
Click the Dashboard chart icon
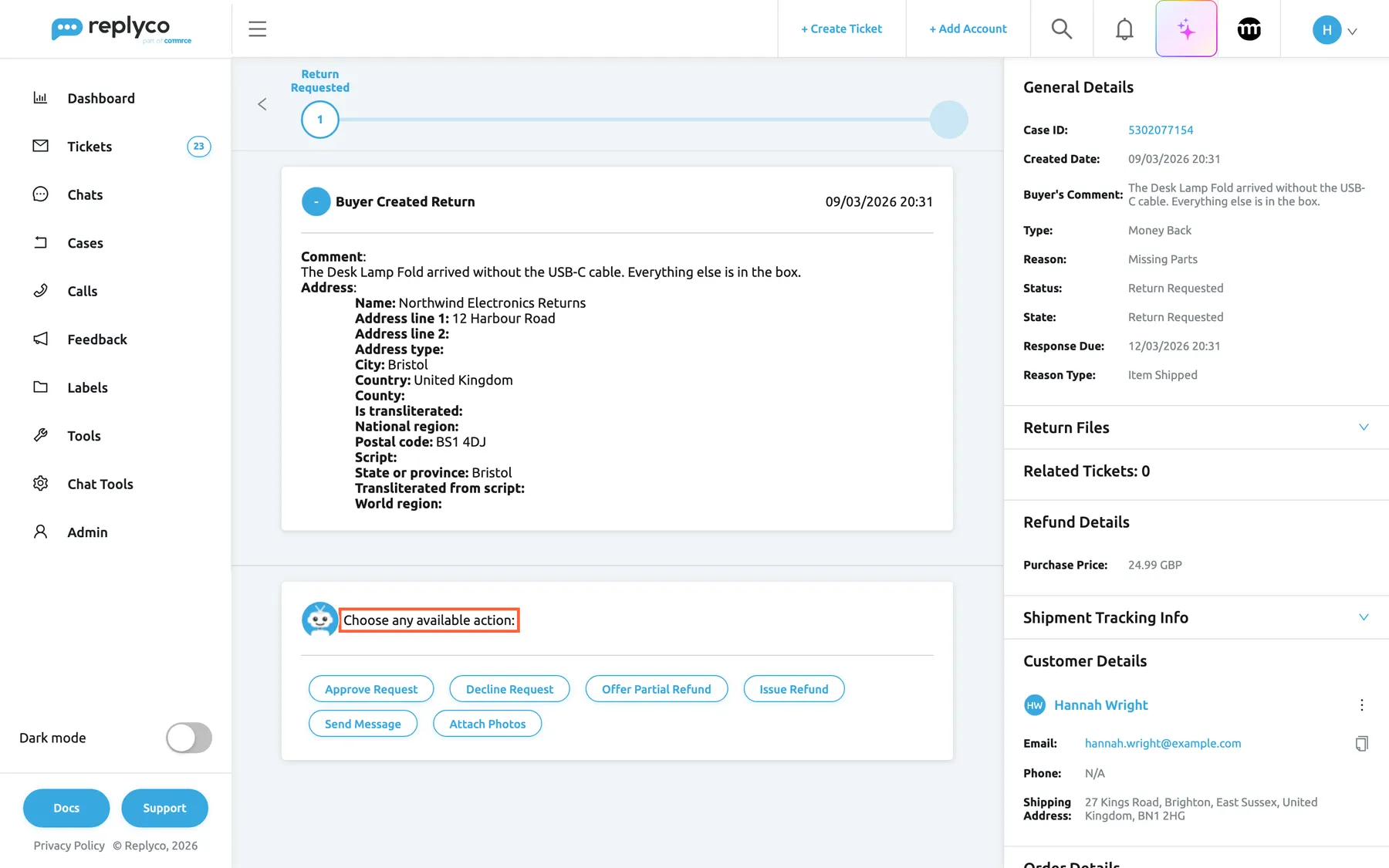pos(40,98)
